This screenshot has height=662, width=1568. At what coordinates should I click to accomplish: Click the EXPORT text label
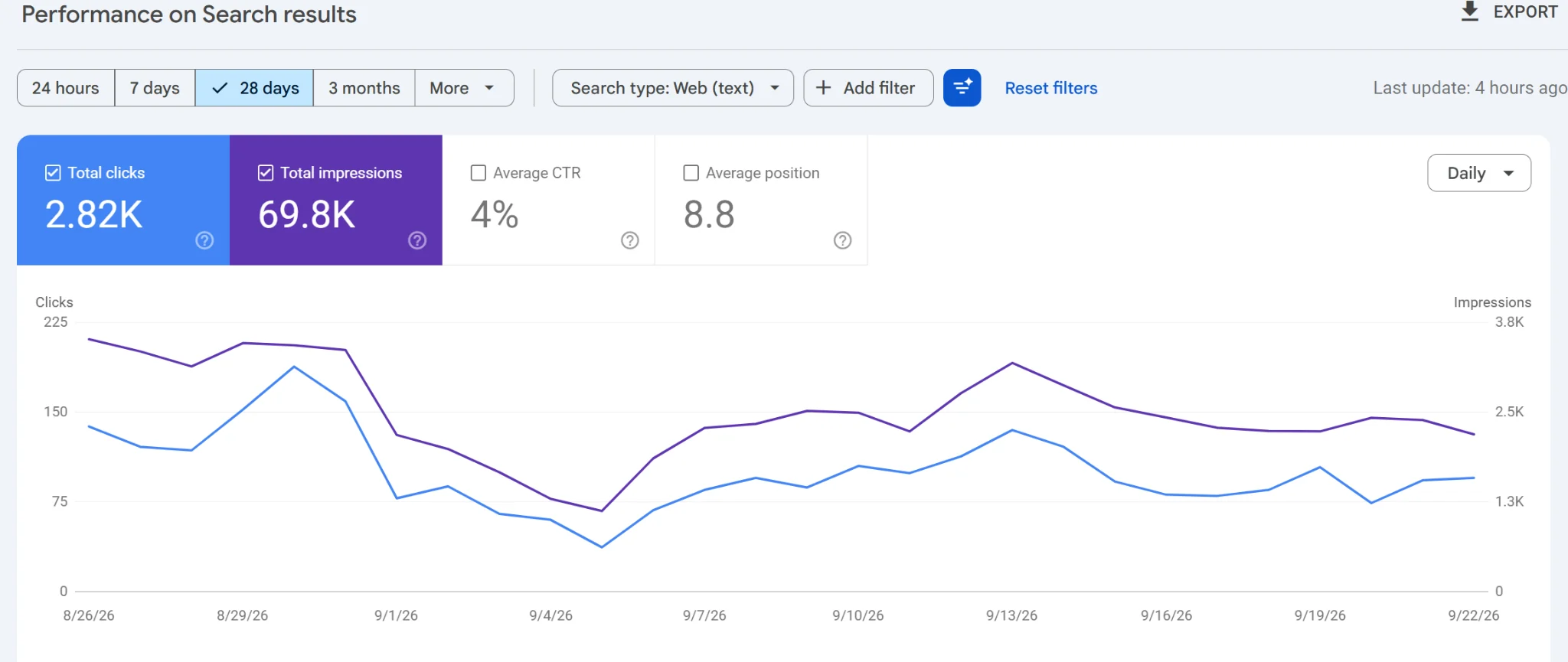click(x=1525, y=11)
